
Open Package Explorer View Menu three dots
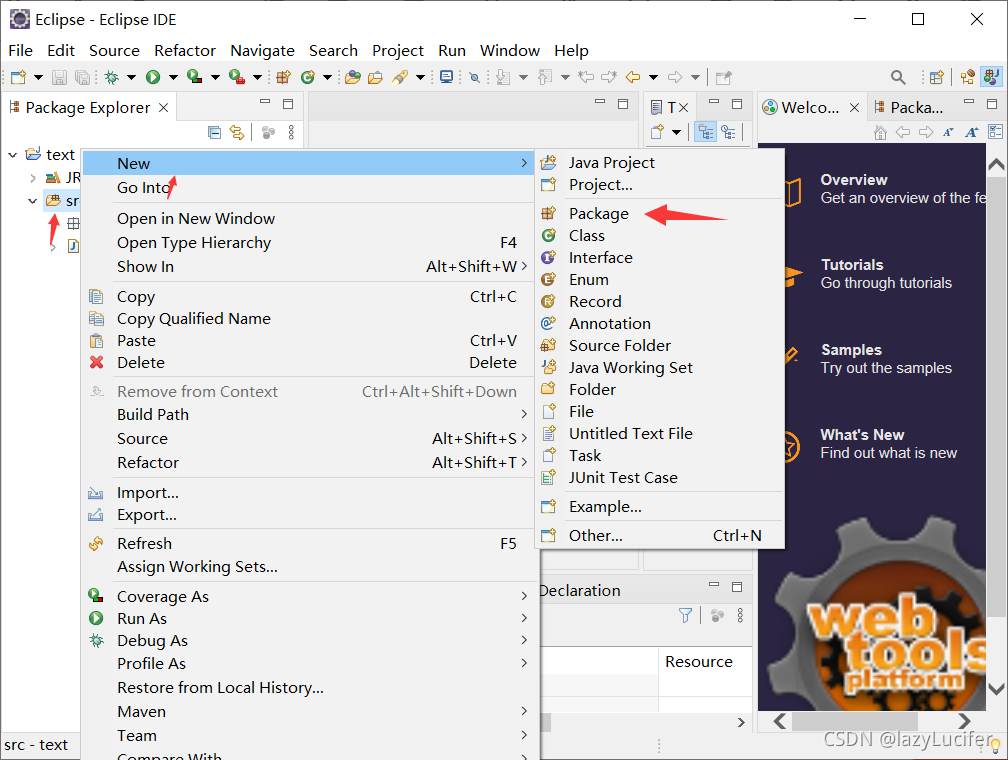click(291, 132)
